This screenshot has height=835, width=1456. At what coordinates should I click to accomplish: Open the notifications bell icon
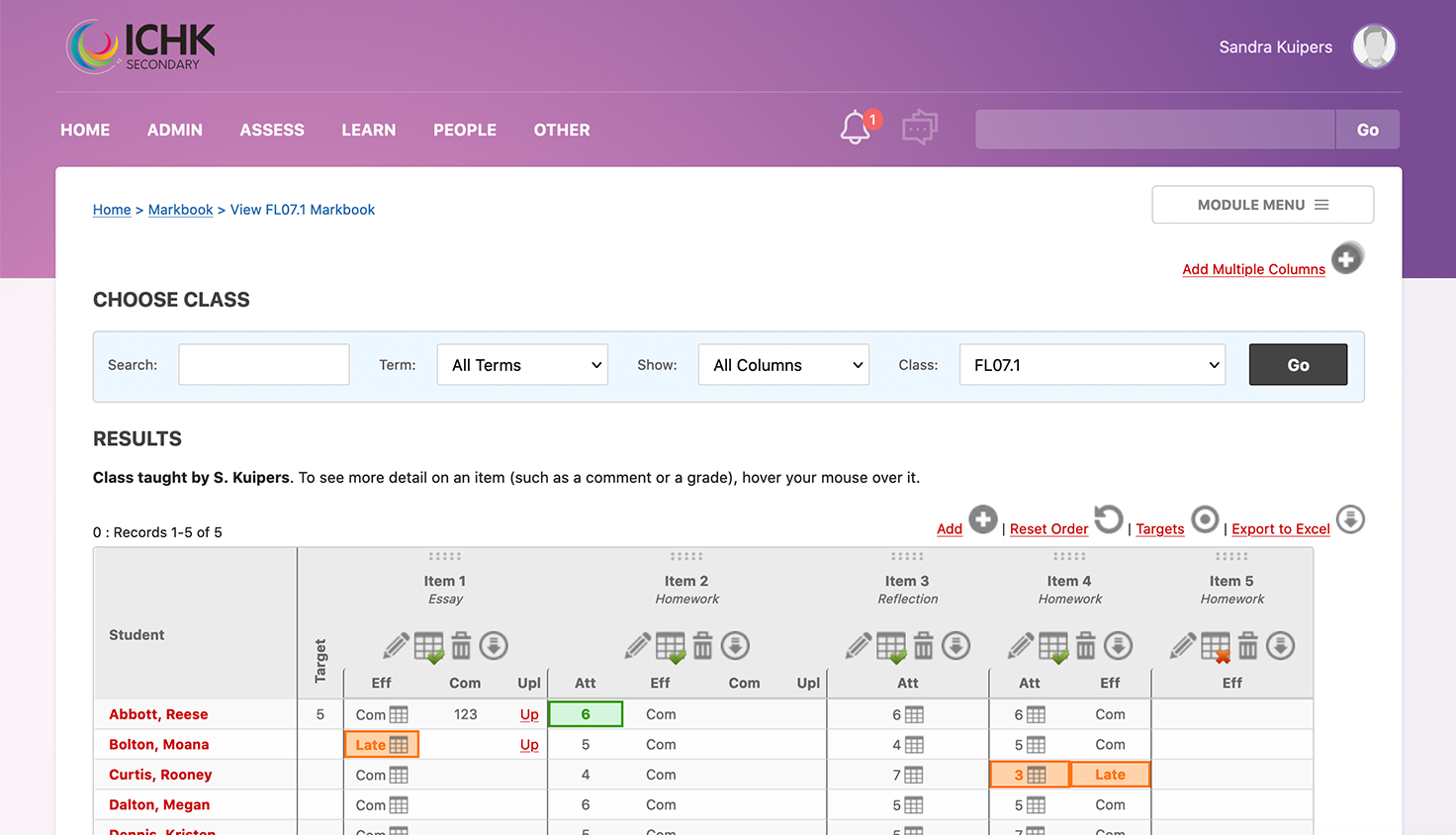click(x=856, y=129)
